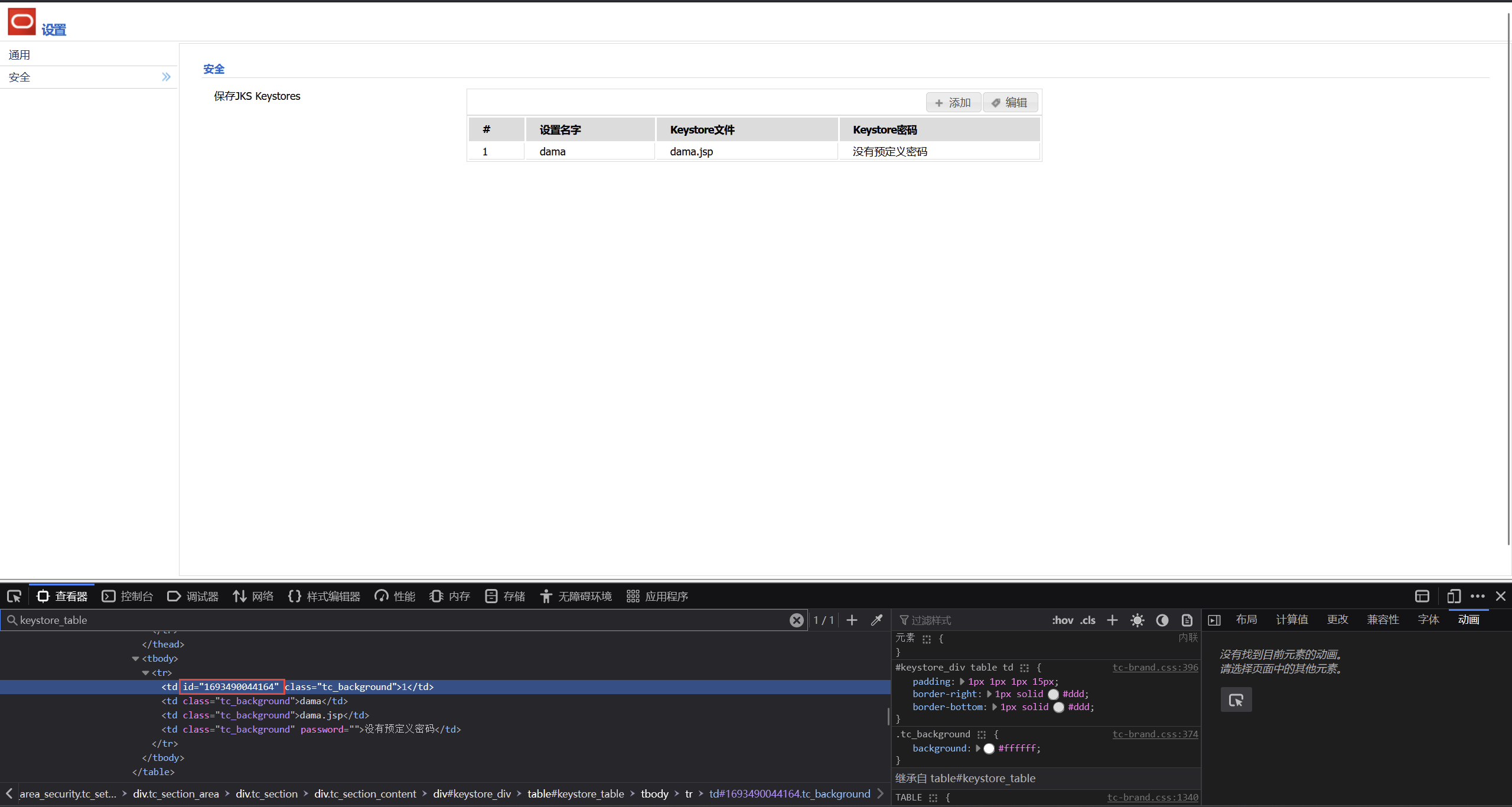Viewport: 1512px width, 807px height.
Task: Open the 性能 performance tab
Action: (x=395, y=596)
